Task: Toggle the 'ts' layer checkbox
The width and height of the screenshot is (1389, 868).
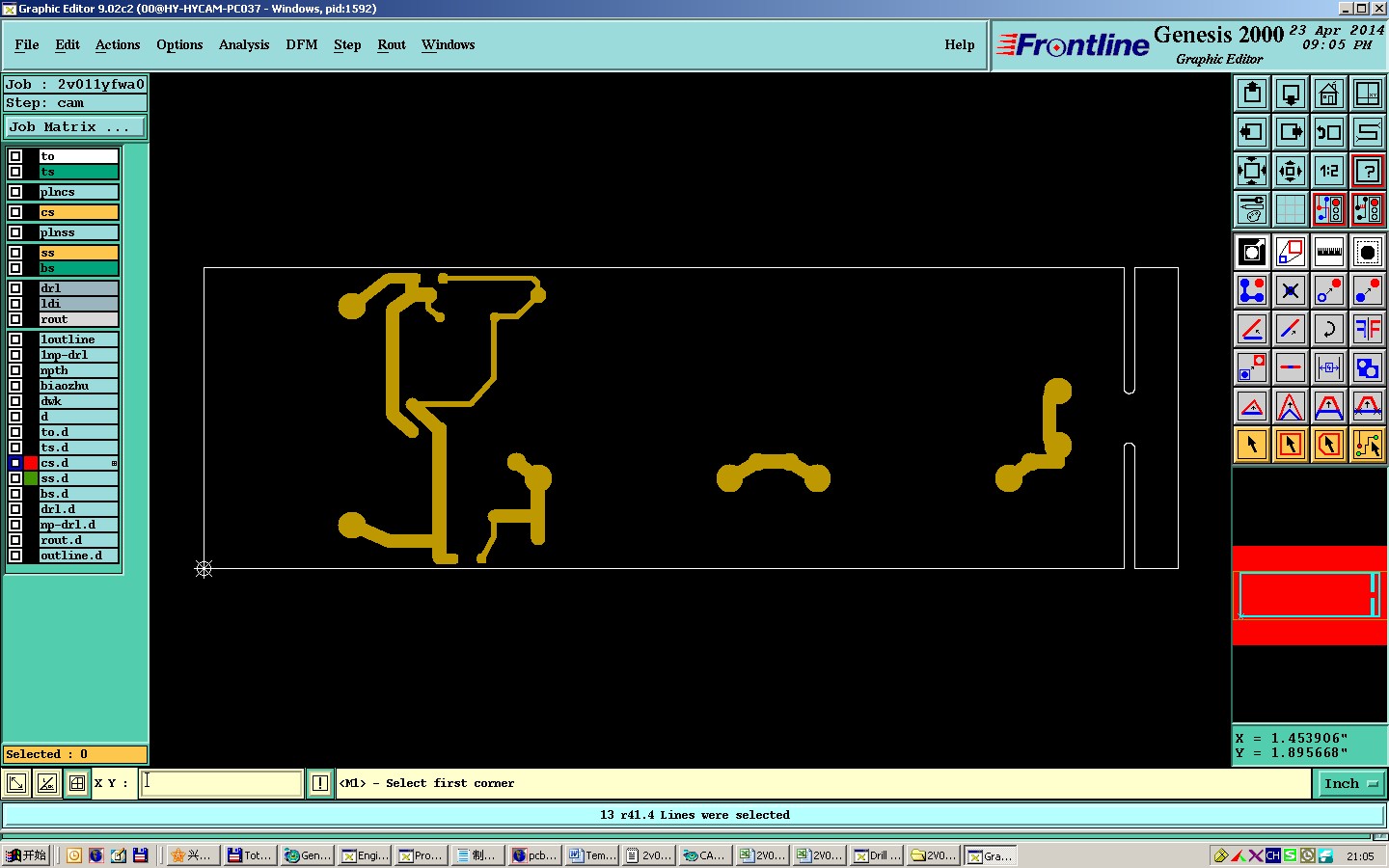Action: pos(15,172)
